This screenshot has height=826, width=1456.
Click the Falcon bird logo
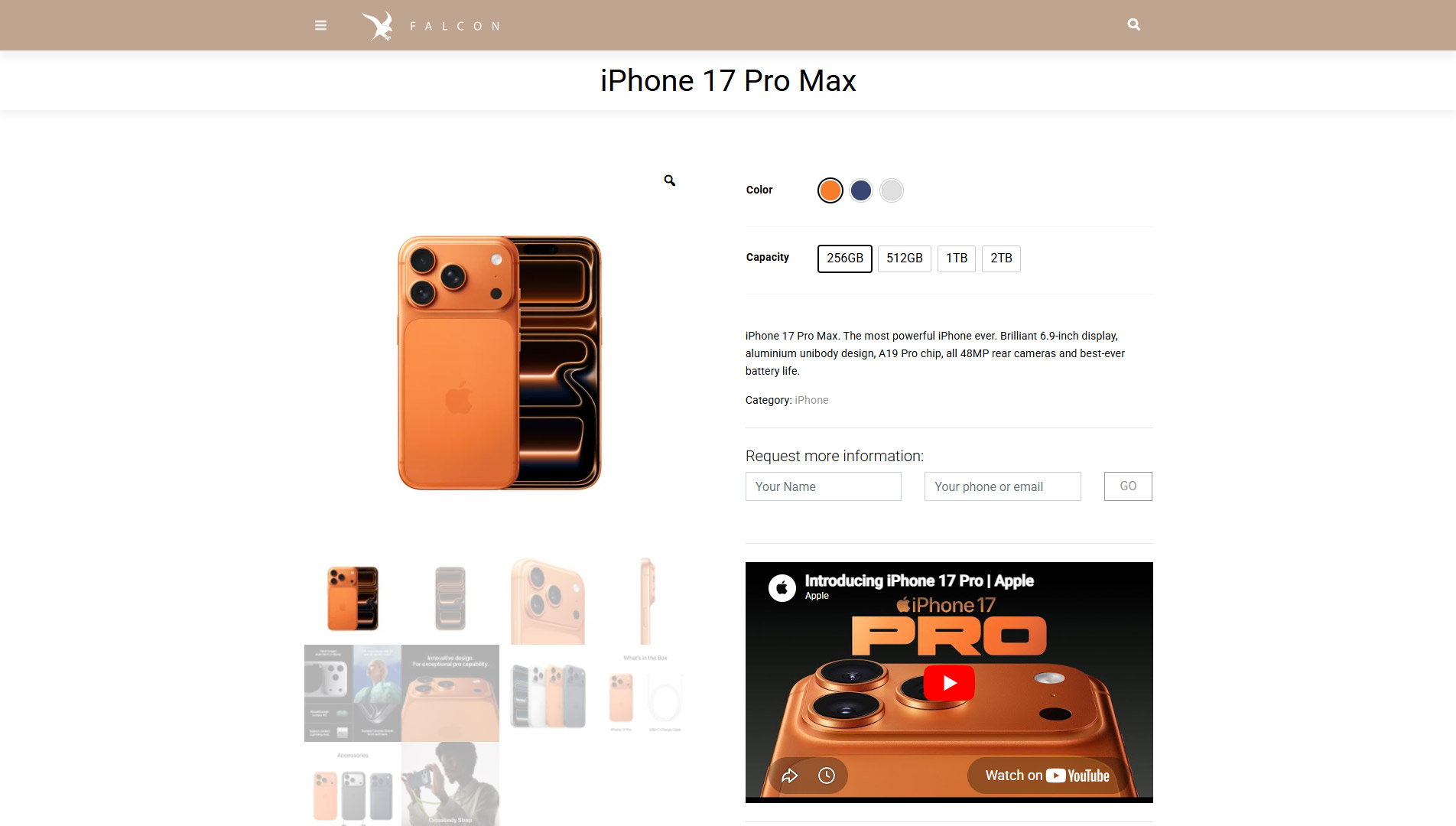click(378, 26)
